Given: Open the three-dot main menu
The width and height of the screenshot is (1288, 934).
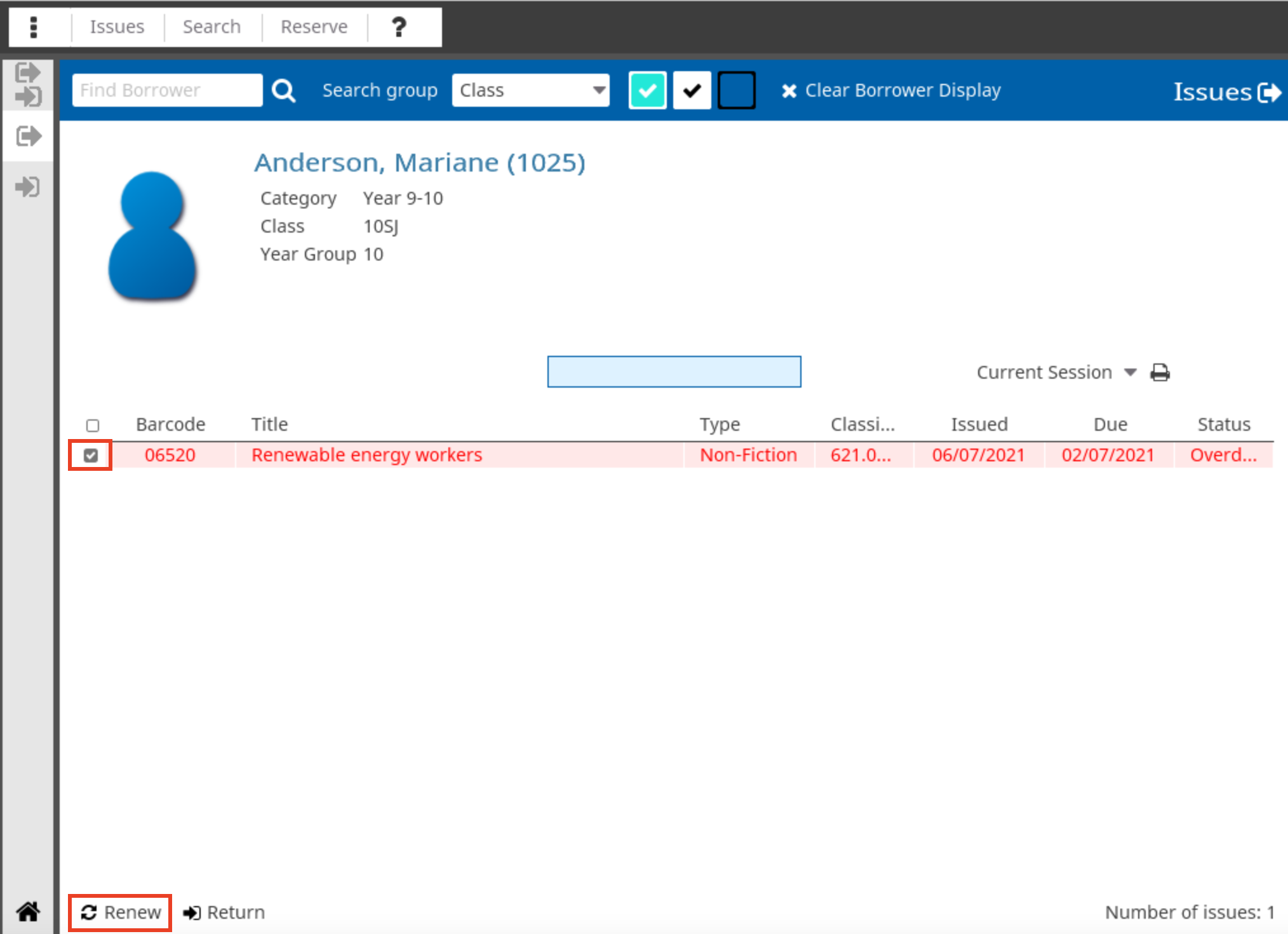Looking at the screenshot, I should [x=34, y=27].
